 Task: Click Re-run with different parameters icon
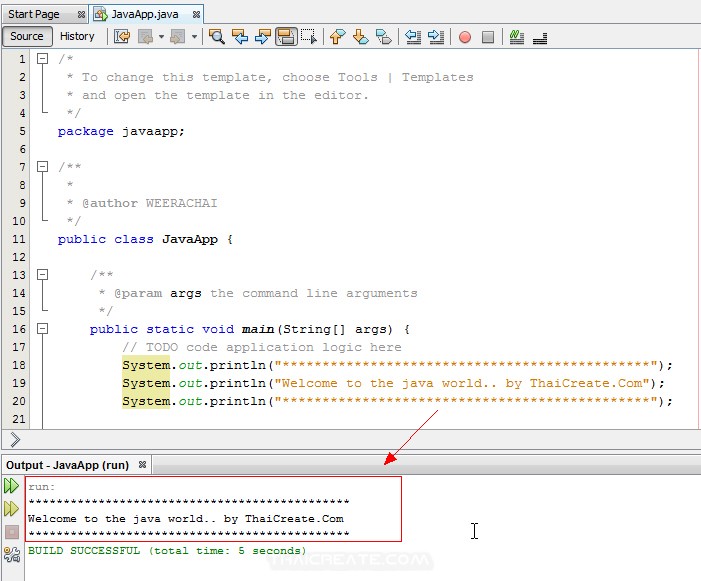tap(12, 509)
